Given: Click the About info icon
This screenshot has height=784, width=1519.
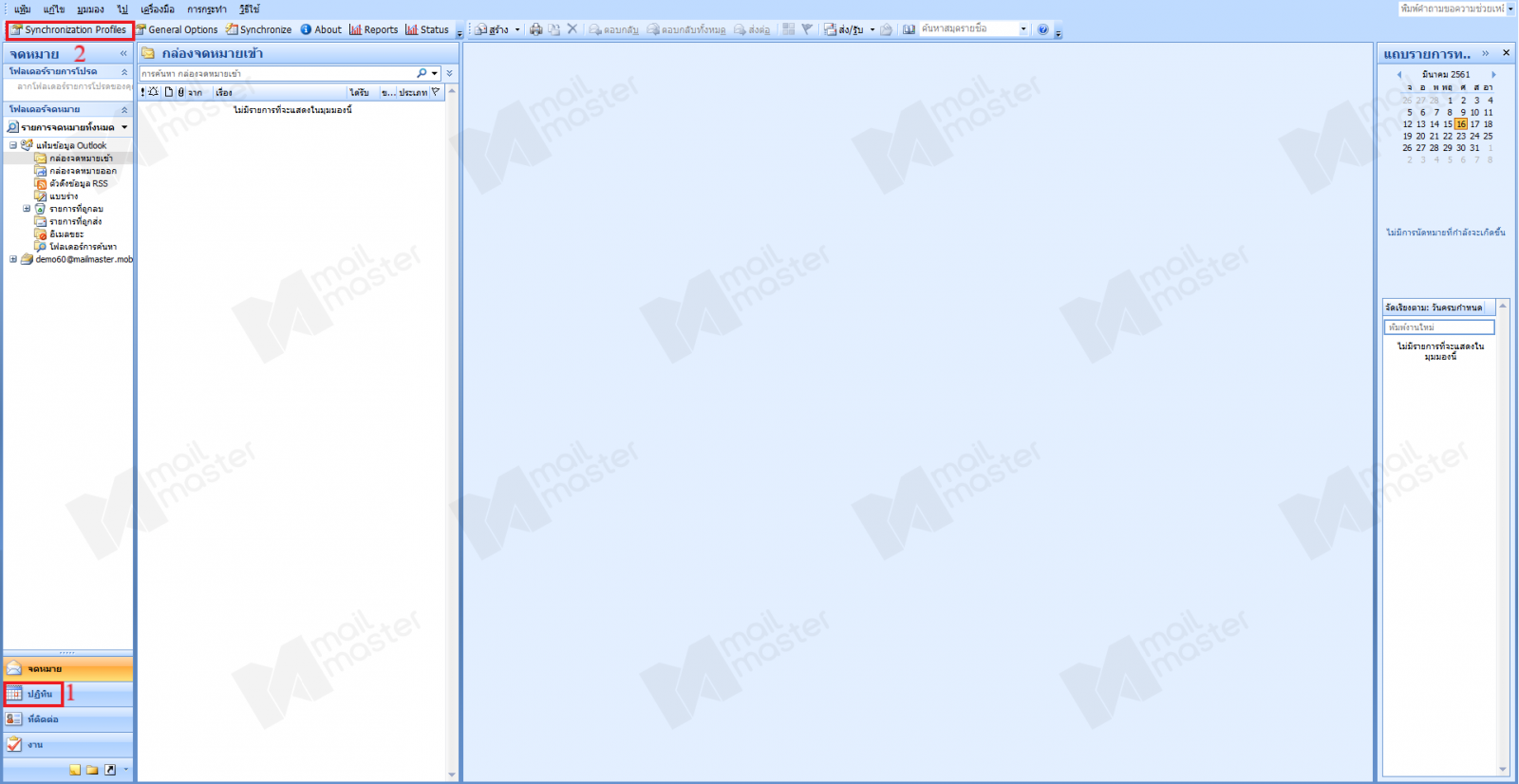Looking at the screenshot, I should 307,29.
